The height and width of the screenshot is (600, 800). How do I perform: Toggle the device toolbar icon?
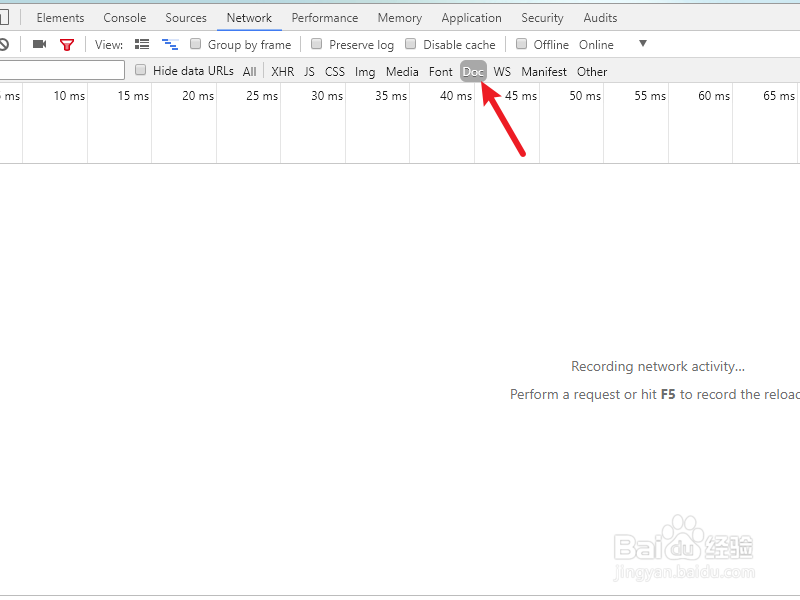click(x=4, y=17)
